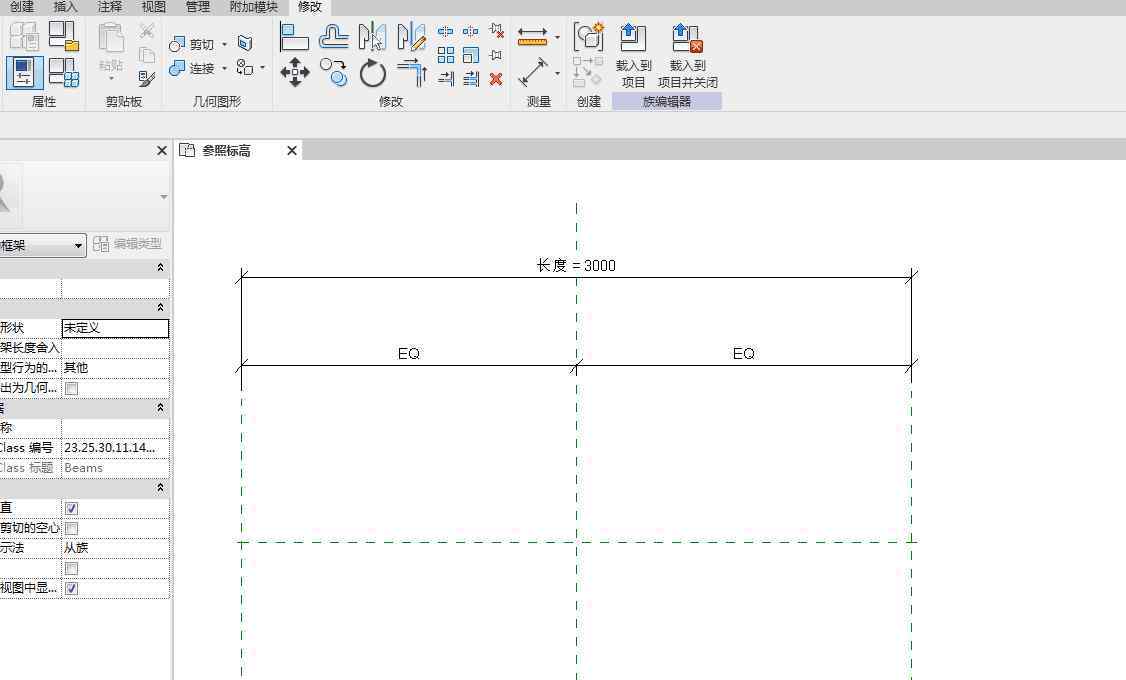Toggle the 视图中显... checkbox
Image resolution: width=1126 pixels, height=680 pixels.
click(71, 589)
